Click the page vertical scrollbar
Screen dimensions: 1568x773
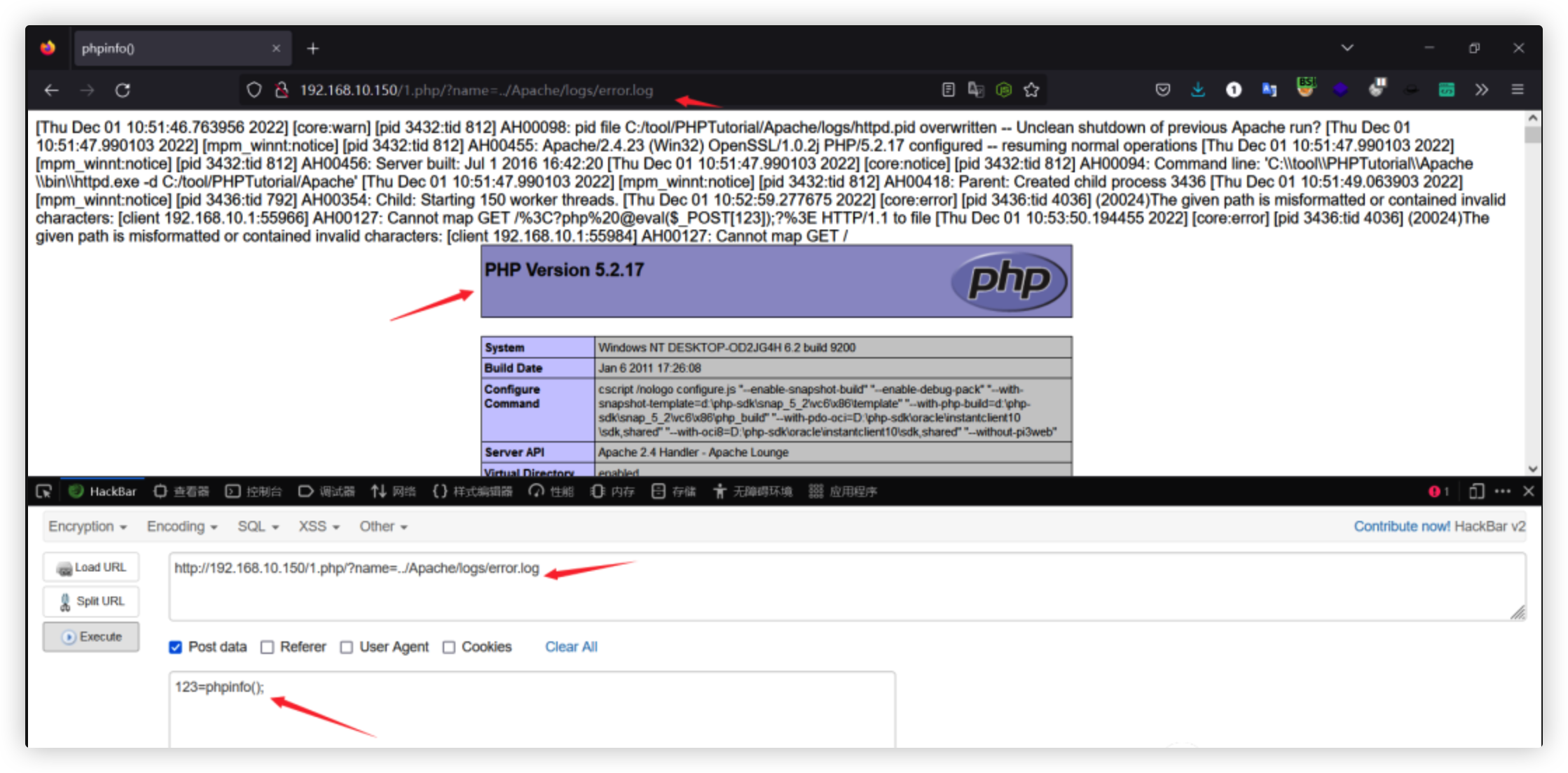point(1532,294)
